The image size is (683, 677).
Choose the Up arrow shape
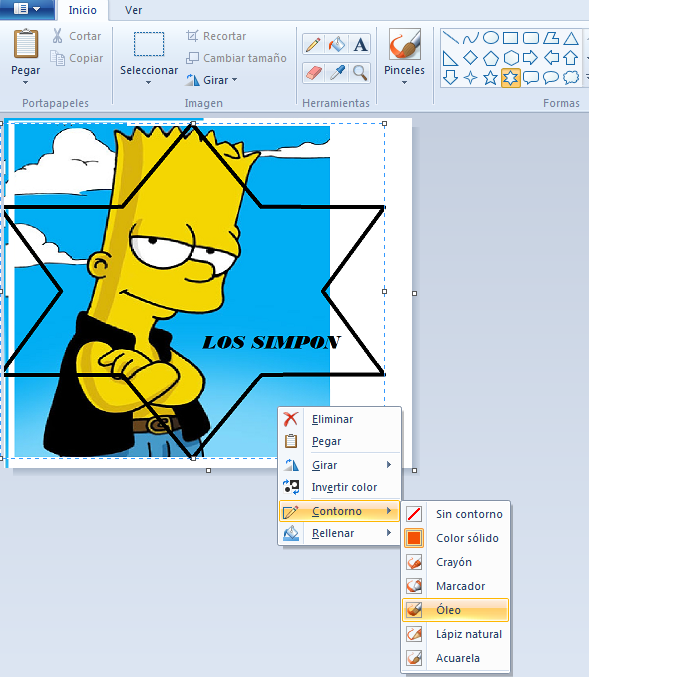coord(571,58)
